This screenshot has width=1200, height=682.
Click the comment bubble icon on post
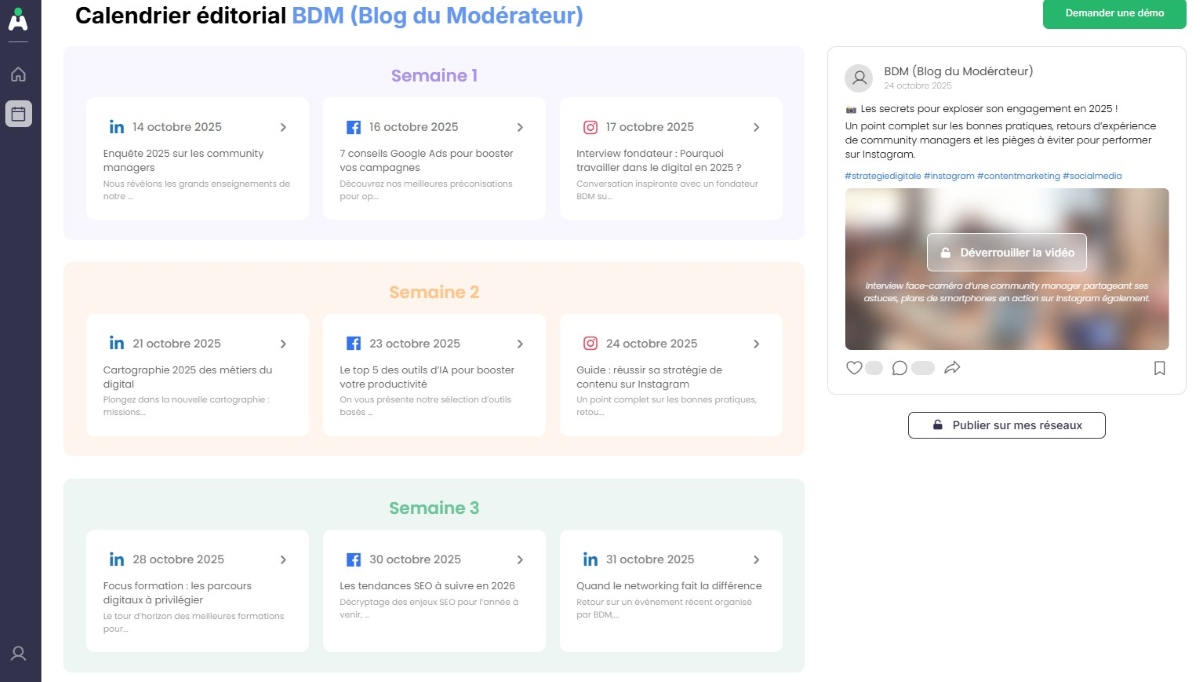coord(899,368)
